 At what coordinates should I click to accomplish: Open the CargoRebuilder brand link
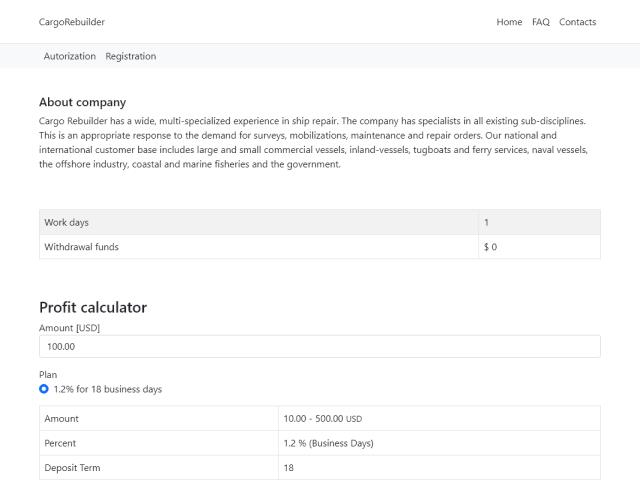pyautogui.click(x=72, y=22)
